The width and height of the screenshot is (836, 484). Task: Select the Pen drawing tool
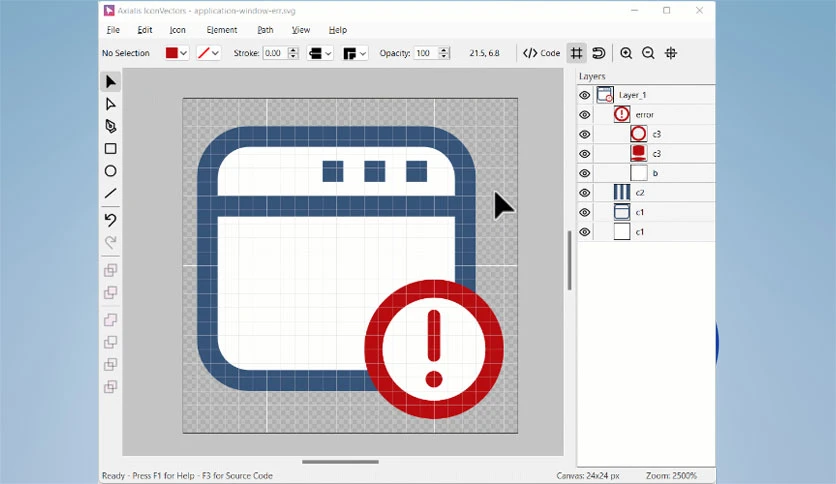pyautogui.click(x=110, y=126)
